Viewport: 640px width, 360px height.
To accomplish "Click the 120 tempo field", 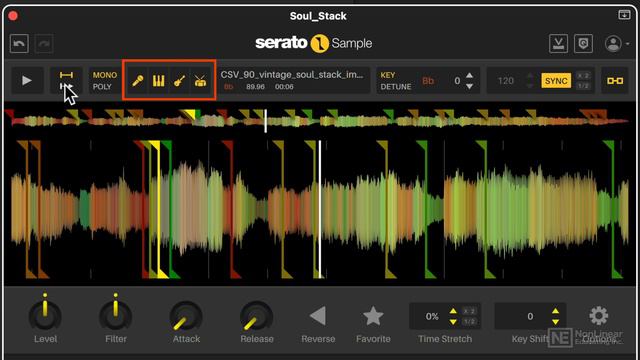I will point(506,81).
